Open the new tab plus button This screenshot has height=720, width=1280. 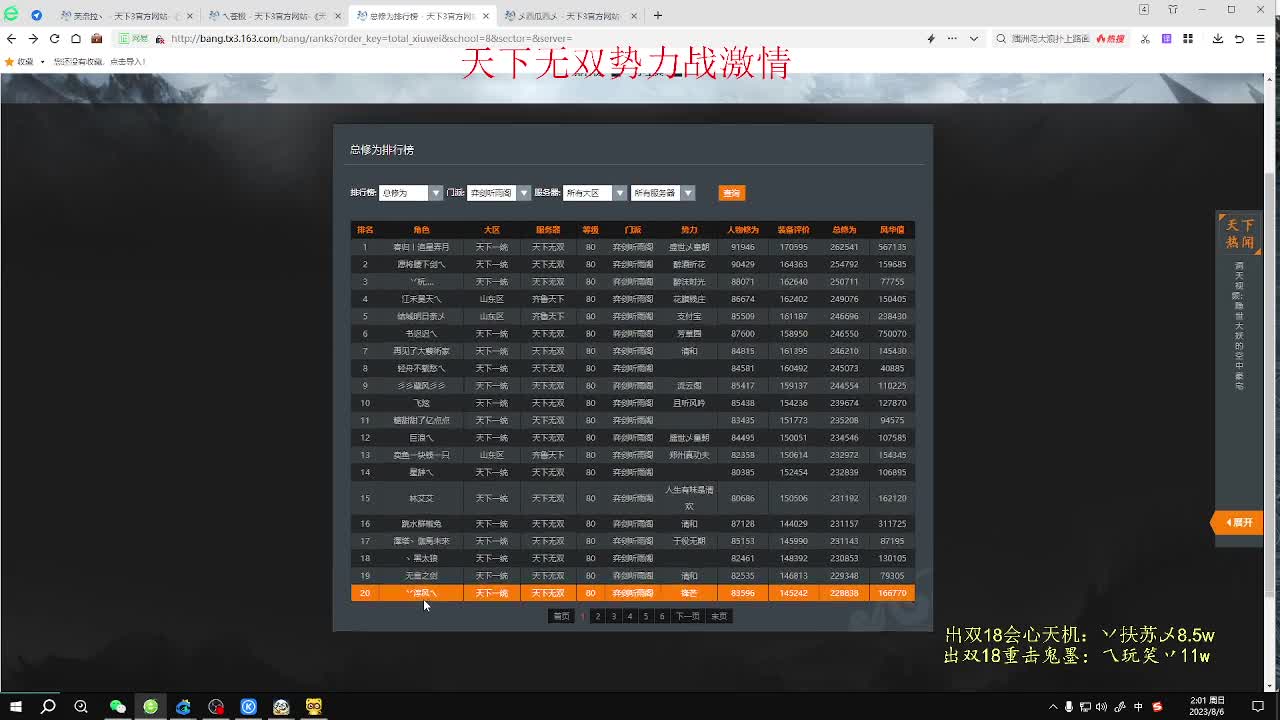coord(658,15)
